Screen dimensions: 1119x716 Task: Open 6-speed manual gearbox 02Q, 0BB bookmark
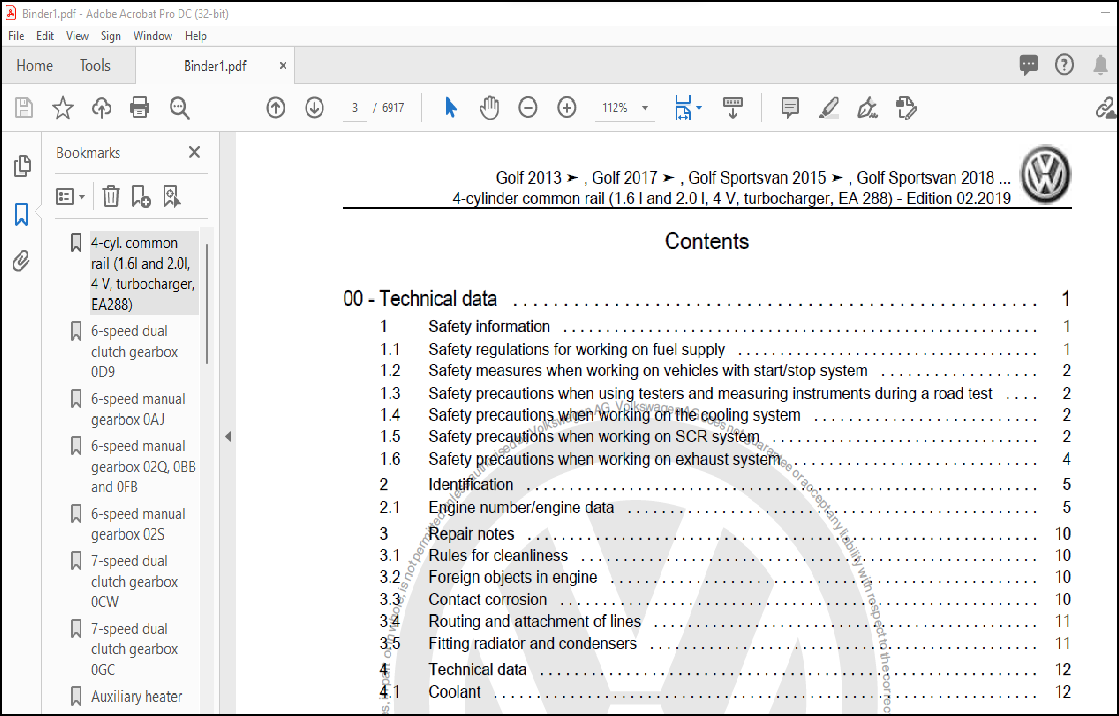143,466
